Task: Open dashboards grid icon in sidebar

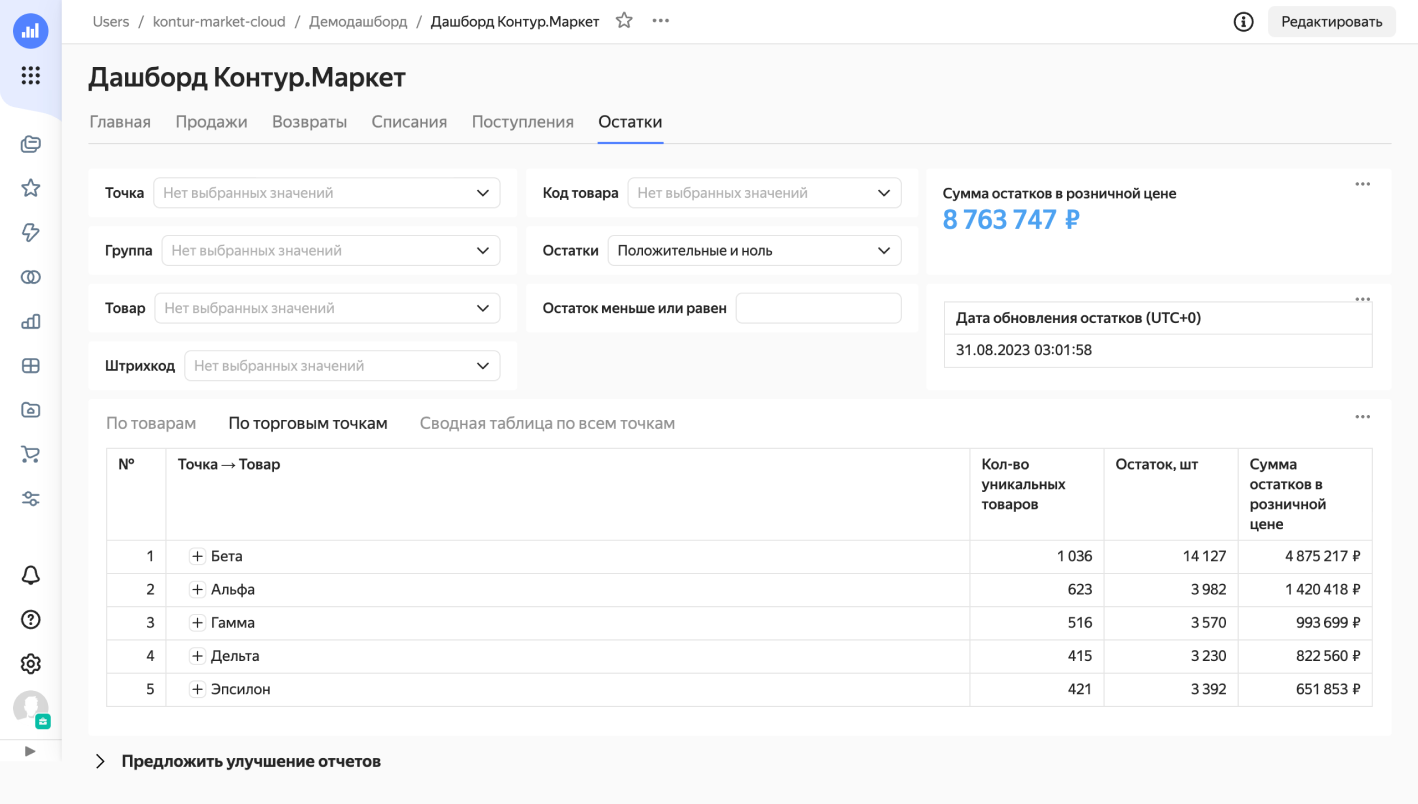Action: pyautogui.click(x=30, y=365)
